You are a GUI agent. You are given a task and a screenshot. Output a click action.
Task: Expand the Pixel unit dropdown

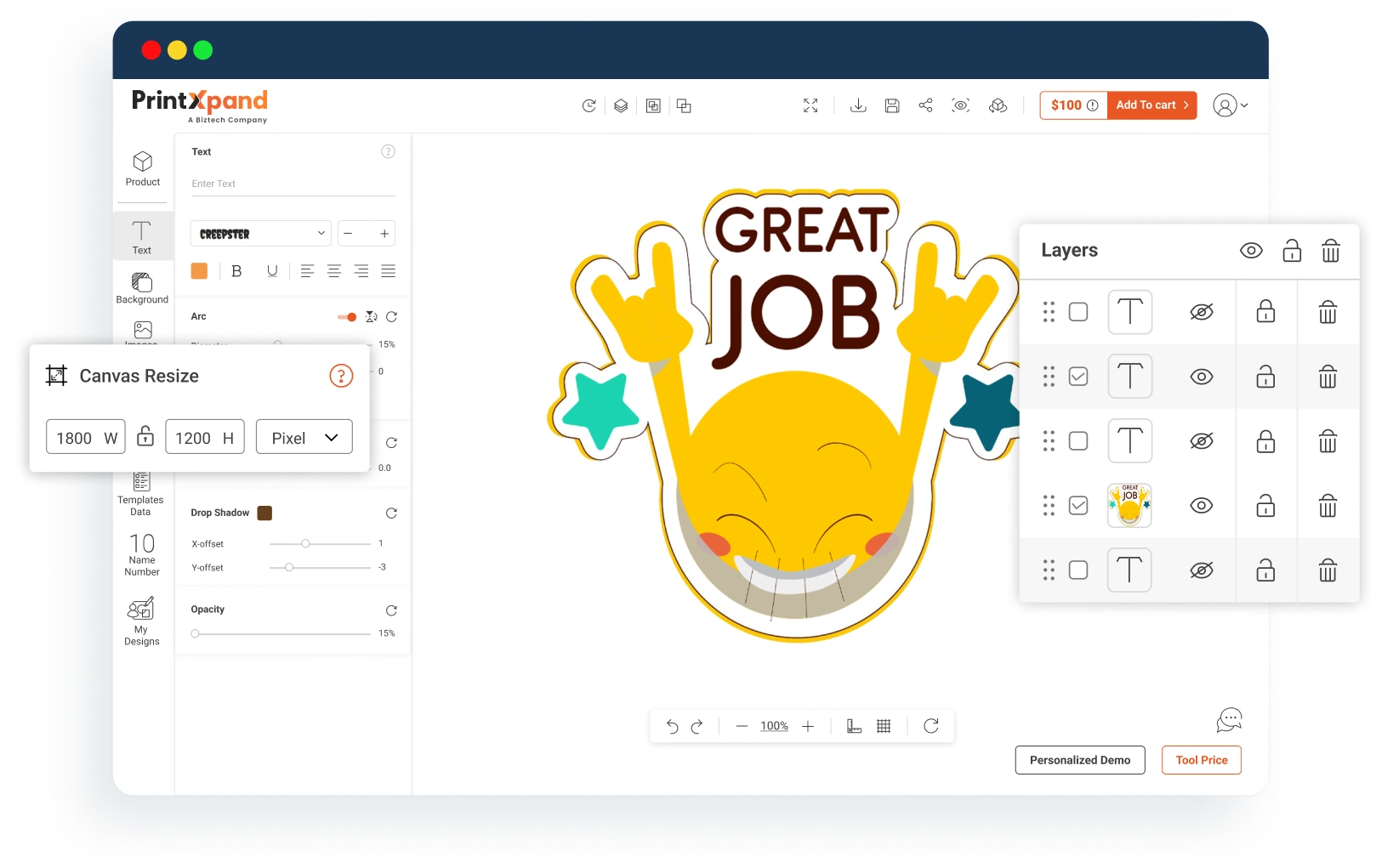tap(304, 438)
